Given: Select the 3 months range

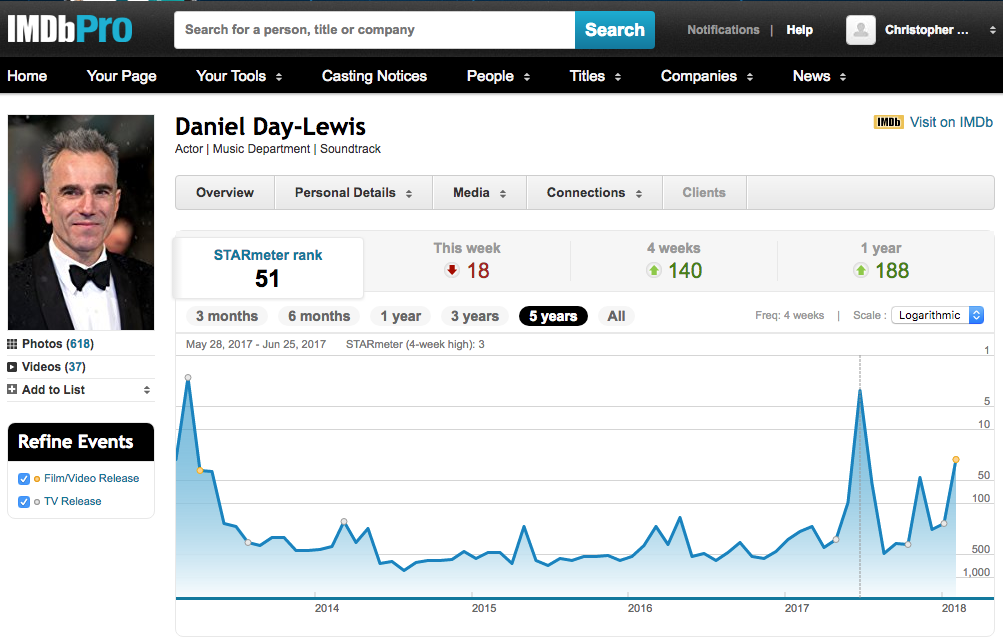Looking at the screenshot, I should (x=227, y=316).
